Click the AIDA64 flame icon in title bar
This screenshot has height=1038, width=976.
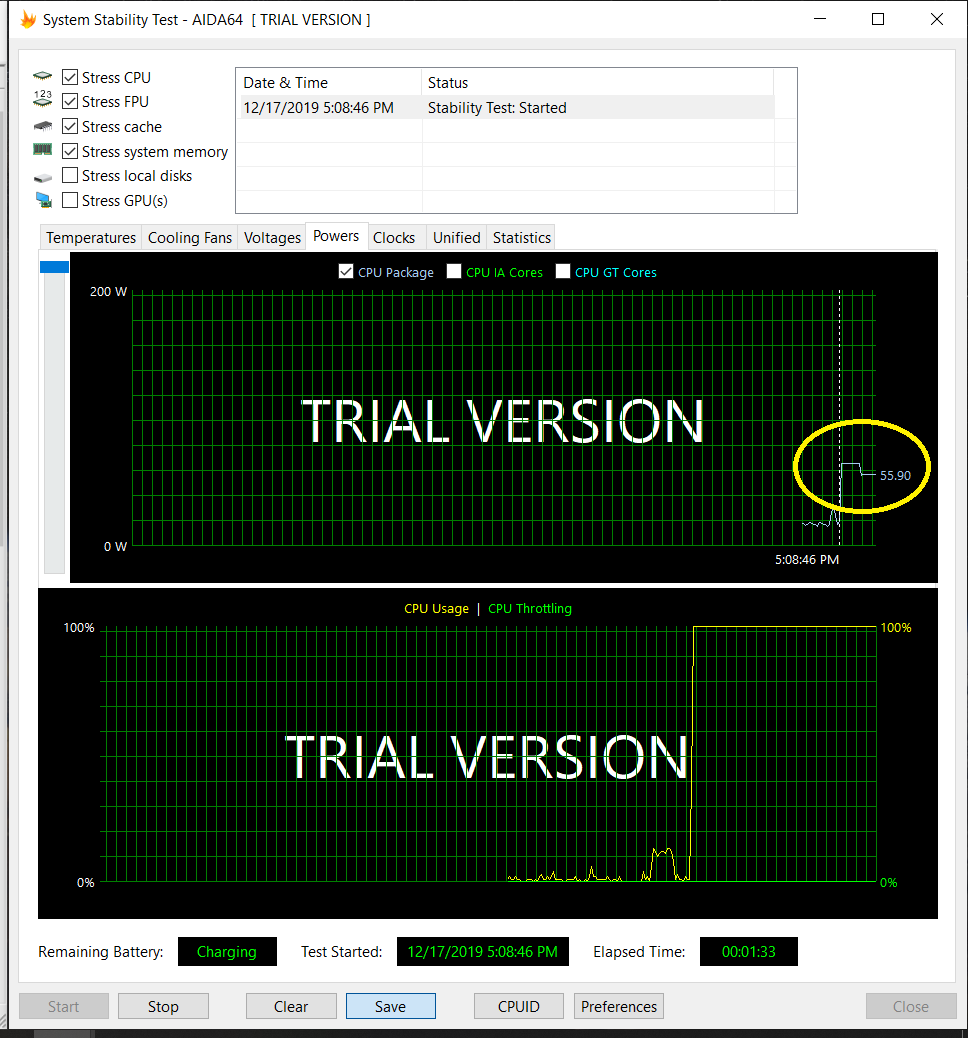[28, 20]
